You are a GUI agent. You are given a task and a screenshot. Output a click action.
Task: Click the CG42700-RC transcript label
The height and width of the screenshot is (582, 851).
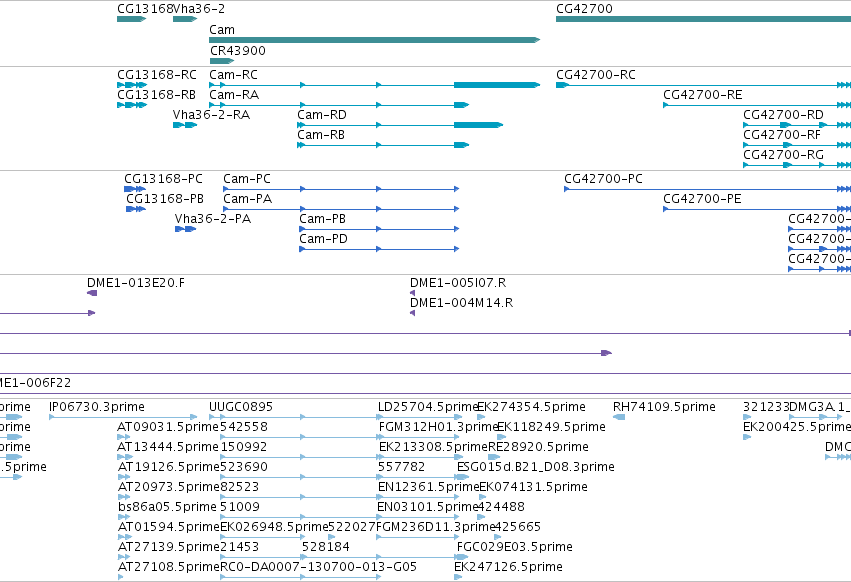coord(596,74)
